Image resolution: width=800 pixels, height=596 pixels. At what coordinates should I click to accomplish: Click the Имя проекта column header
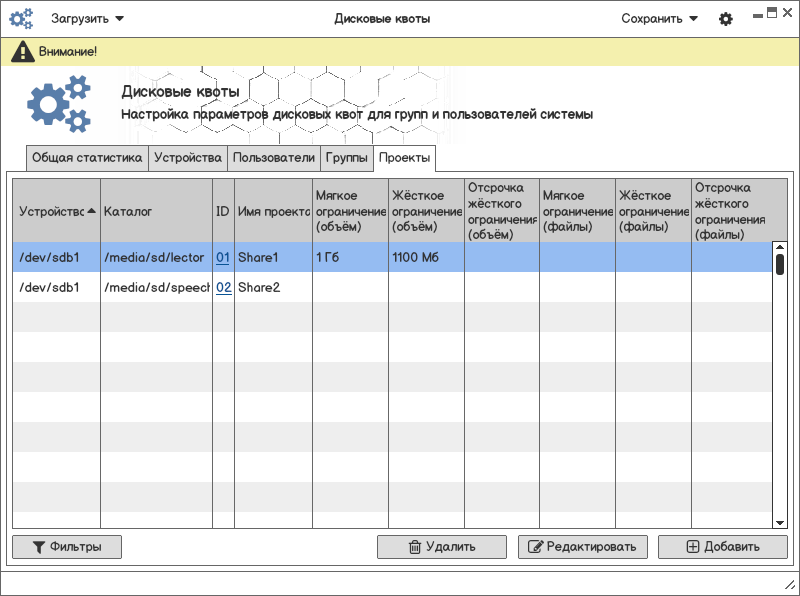(274, 212)
